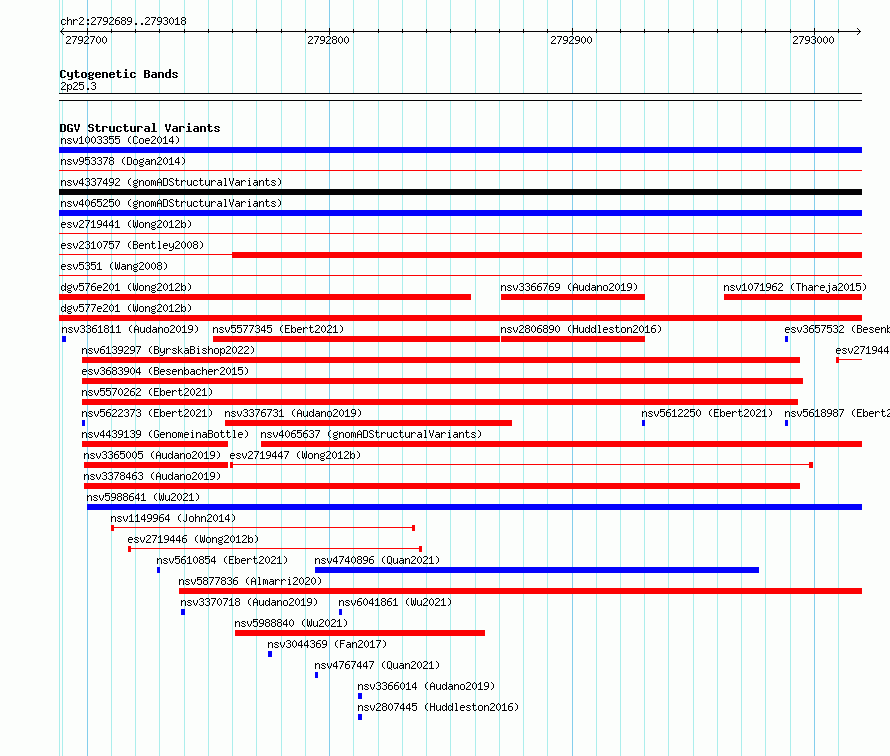This screenshot has height=756, width=890.
Task: Click small blue marker under nsv3044369
Action: coord(270,654)
